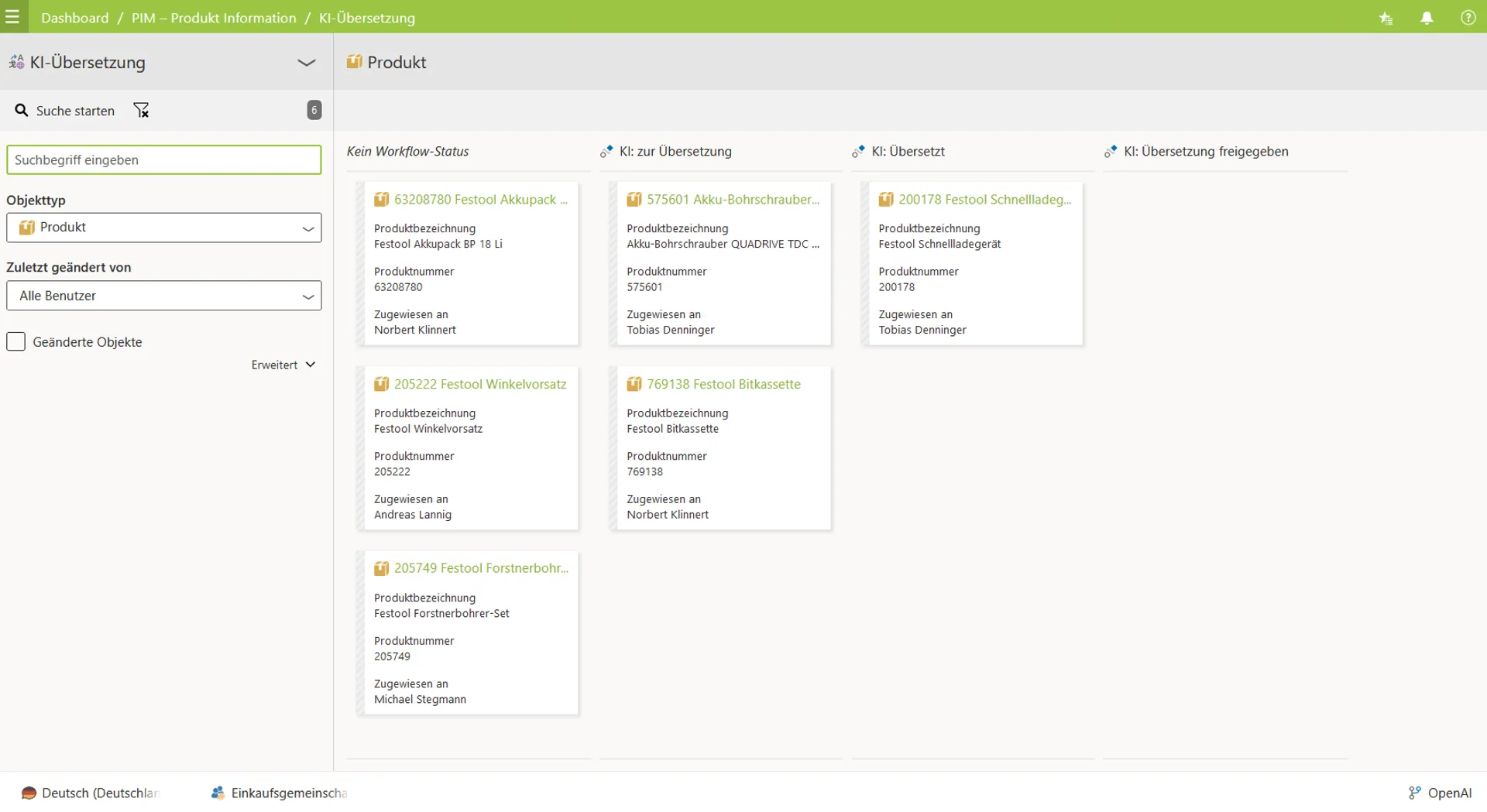Click KI-Übersetzung panel icon

point(16,62)
